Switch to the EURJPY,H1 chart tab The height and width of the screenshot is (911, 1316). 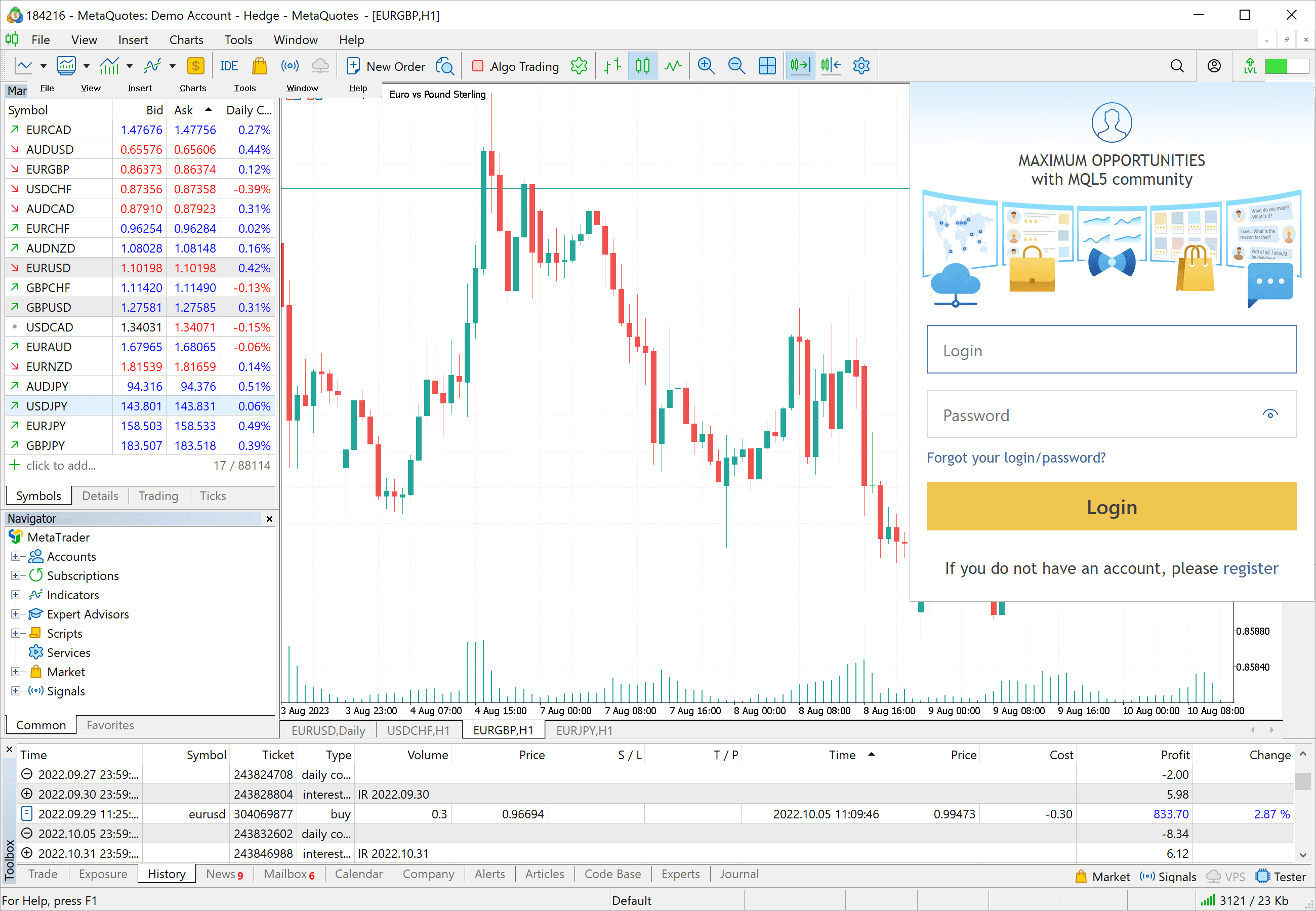[x=585, y=731]
